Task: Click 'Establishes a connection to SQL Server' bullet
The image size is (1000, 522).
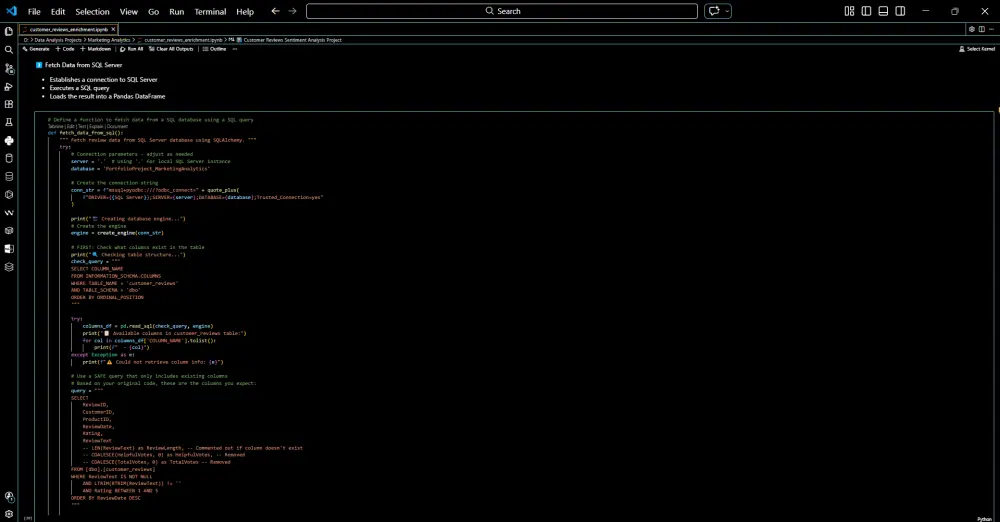Action: [x=103, y=80]
